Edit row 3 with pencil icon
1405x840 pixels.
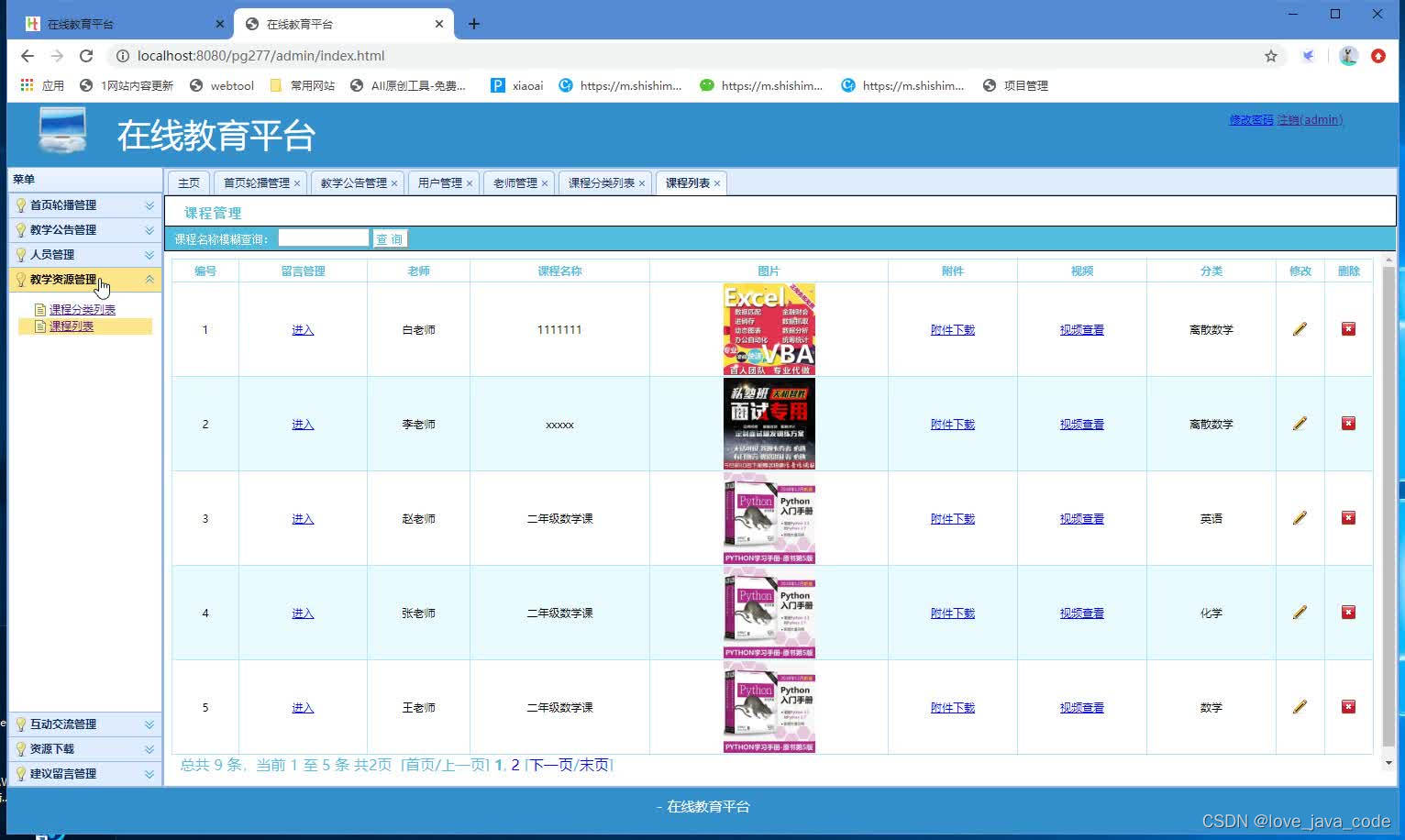pos(1300,518)
